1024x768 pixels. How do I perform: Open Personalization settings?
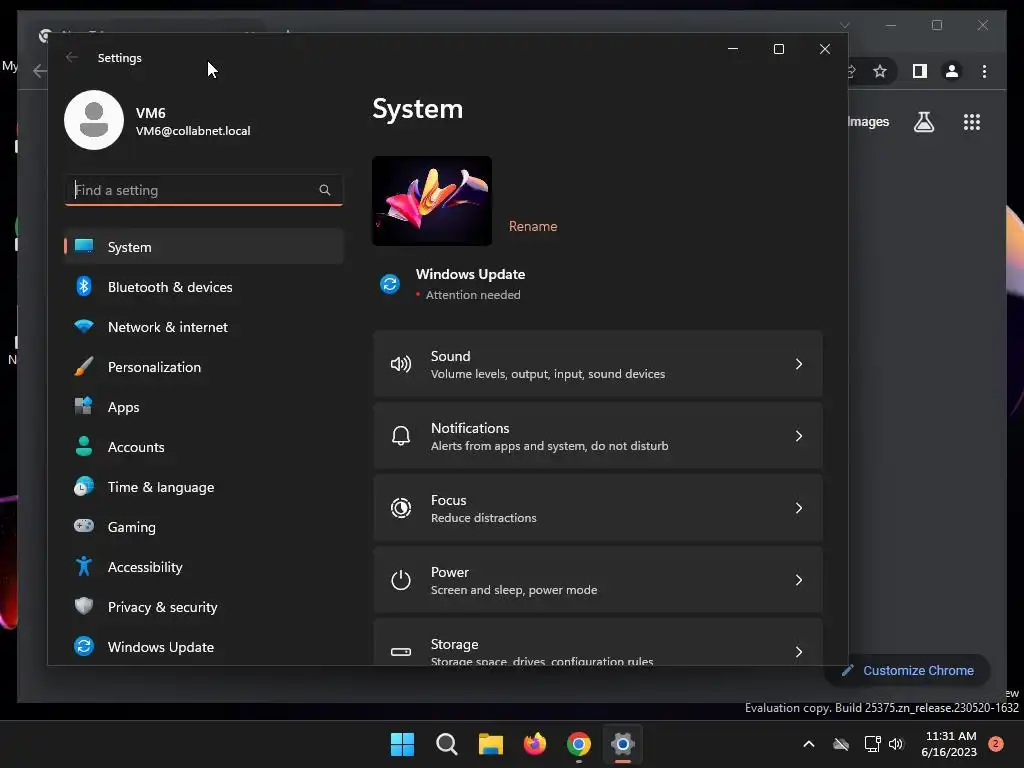(204, 366)
